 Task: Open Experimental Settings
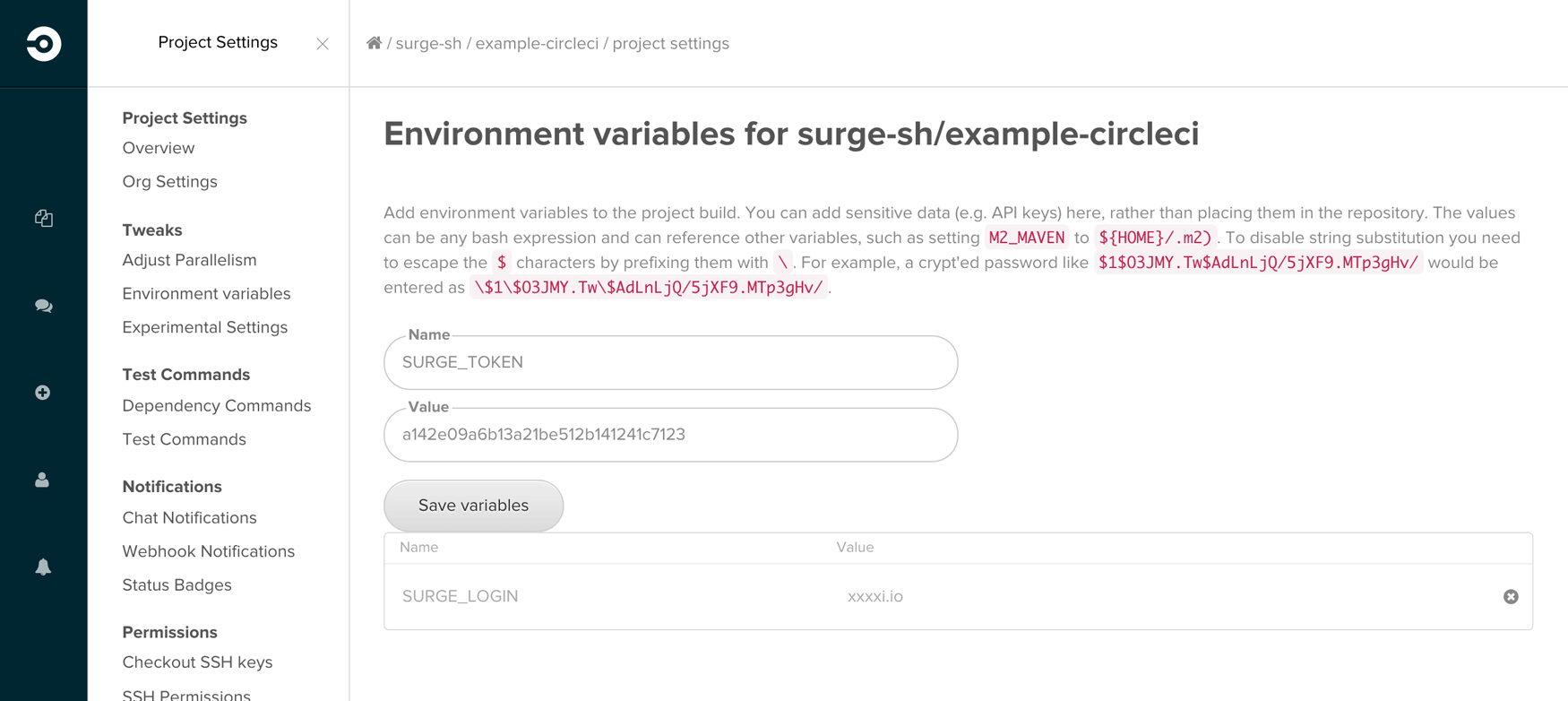click(205, 327)
